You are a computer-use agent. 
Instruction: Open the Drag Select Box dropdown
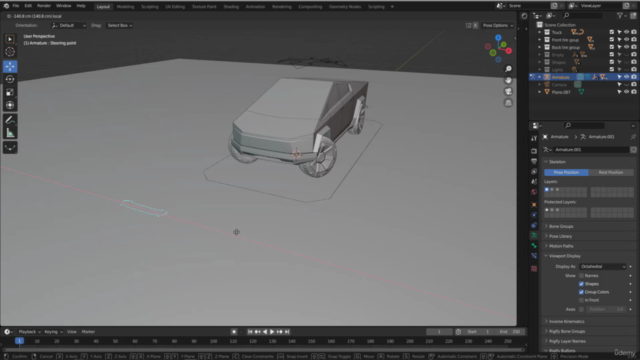point(119,25)
